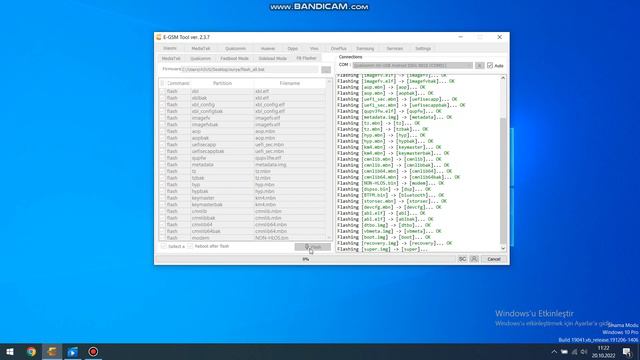Show hidden system tray icons
This screenshot has width=640, height=360.
coord(554,352)
